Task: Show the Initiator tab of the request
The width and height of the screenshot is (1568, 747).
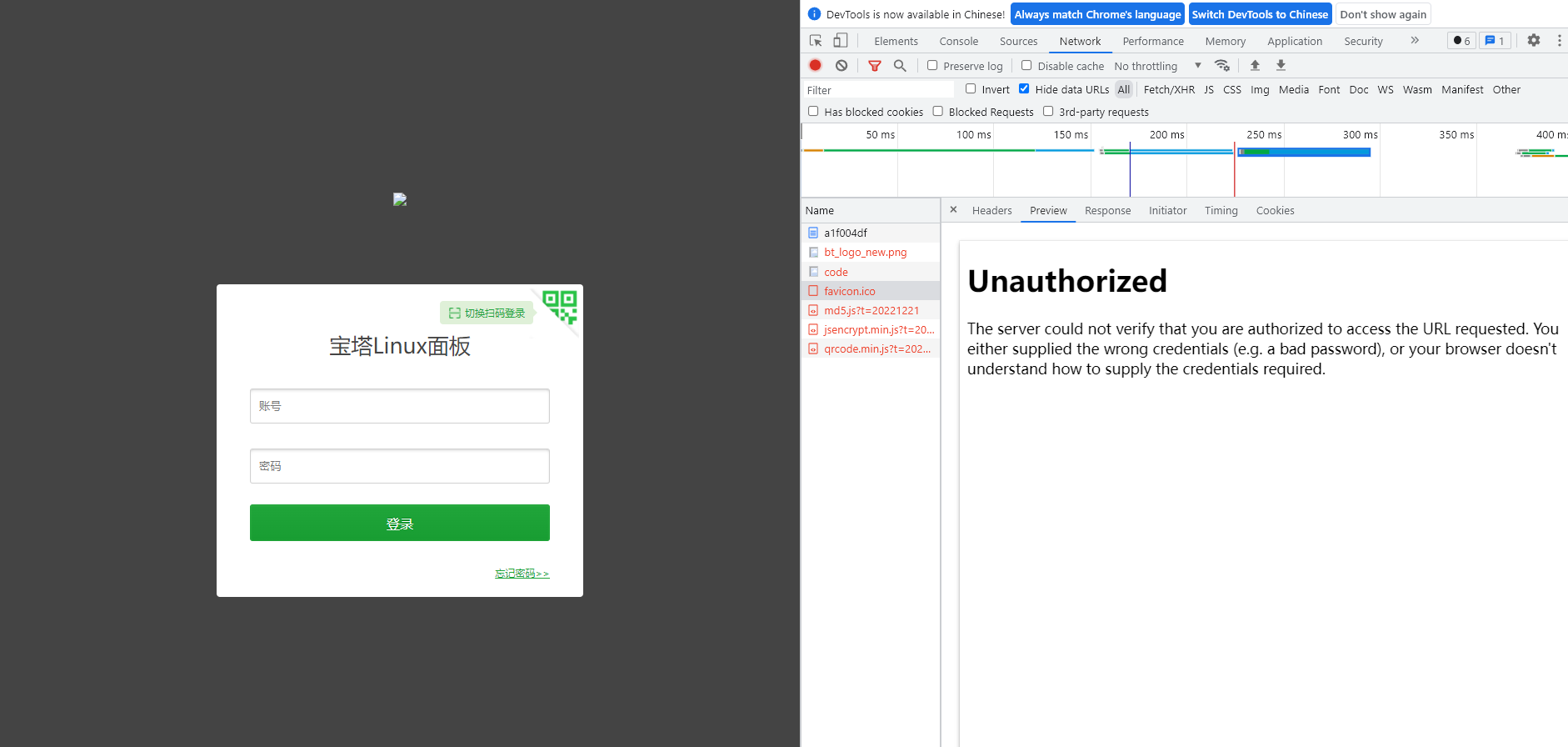Action: [1168, 210]
